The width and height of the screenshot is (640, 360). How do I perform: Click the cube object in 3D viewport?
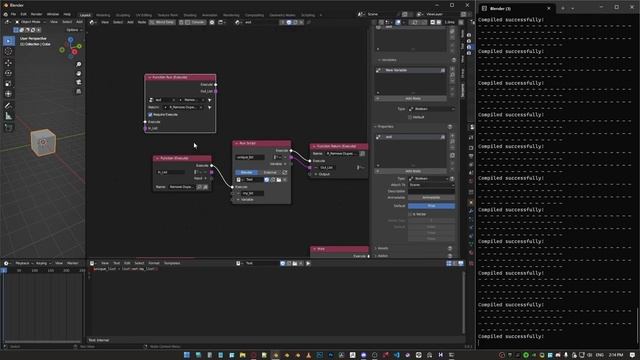point(43,142)
